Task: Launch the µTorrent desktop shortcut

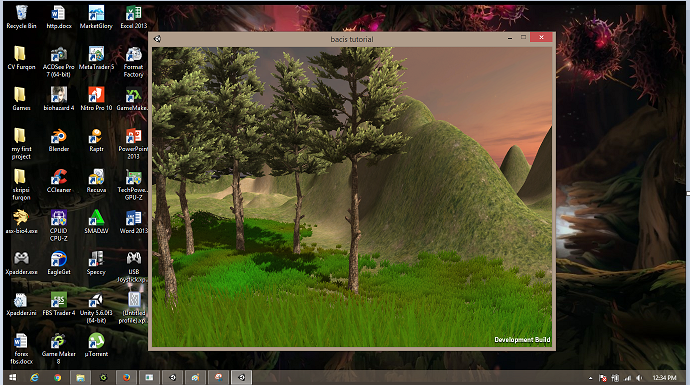Action: pyautogui.click(x=96, y=345)
